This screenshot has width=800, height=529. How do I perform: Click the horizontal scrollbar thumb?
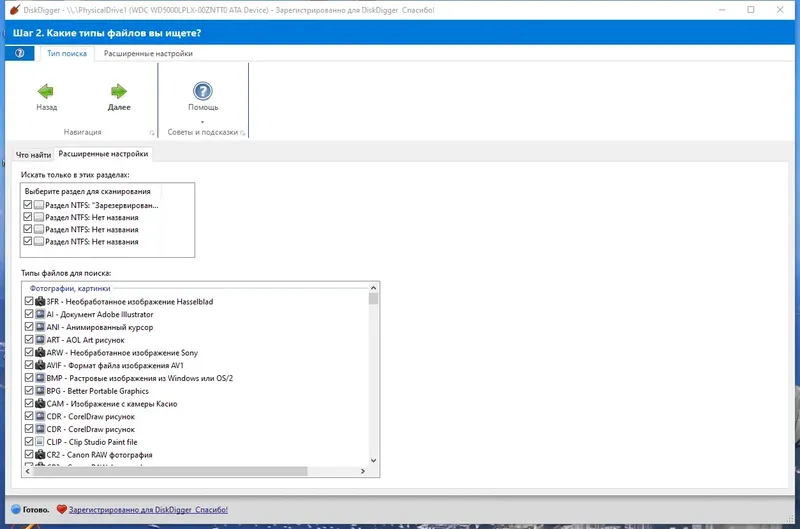(x=170, y=471)
